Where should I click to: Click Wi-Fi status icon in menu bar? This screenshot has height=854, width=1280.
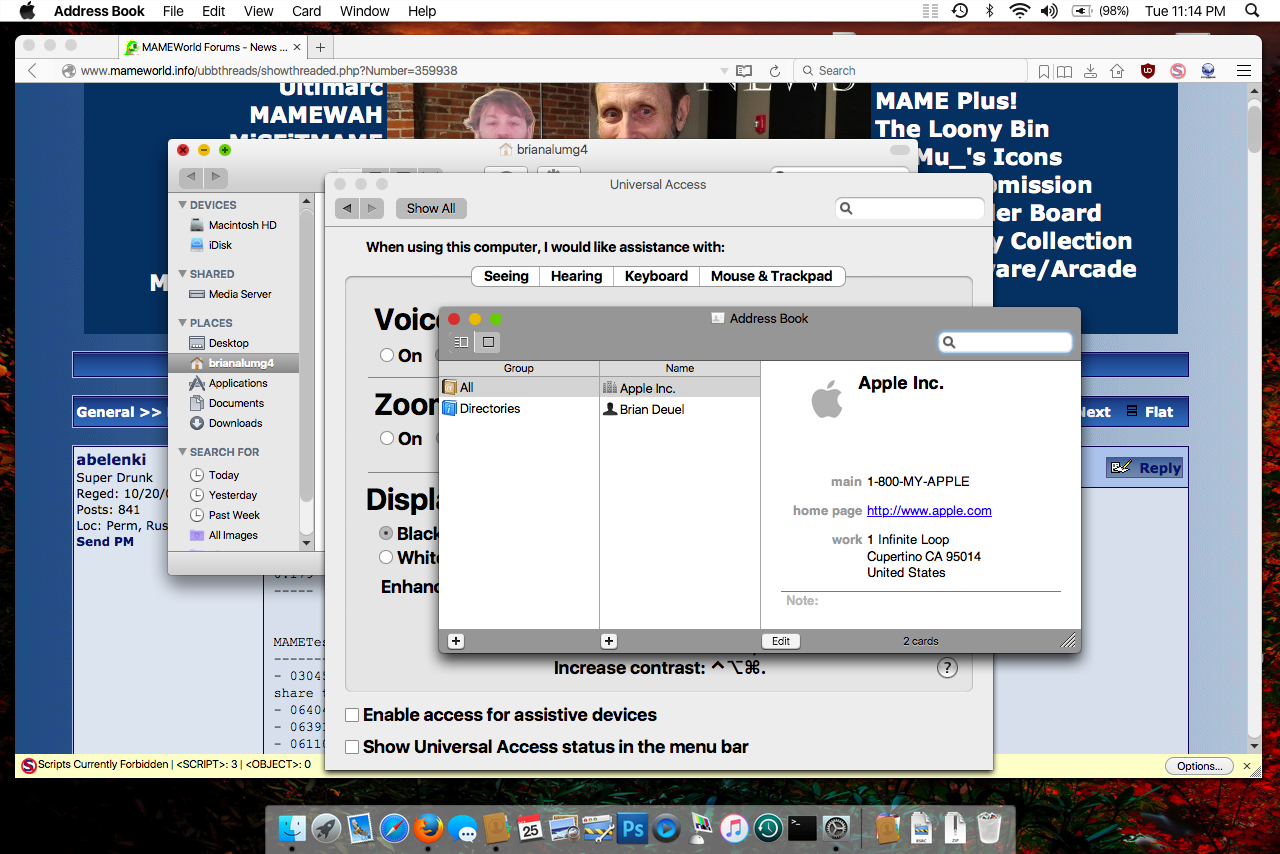1019,11
